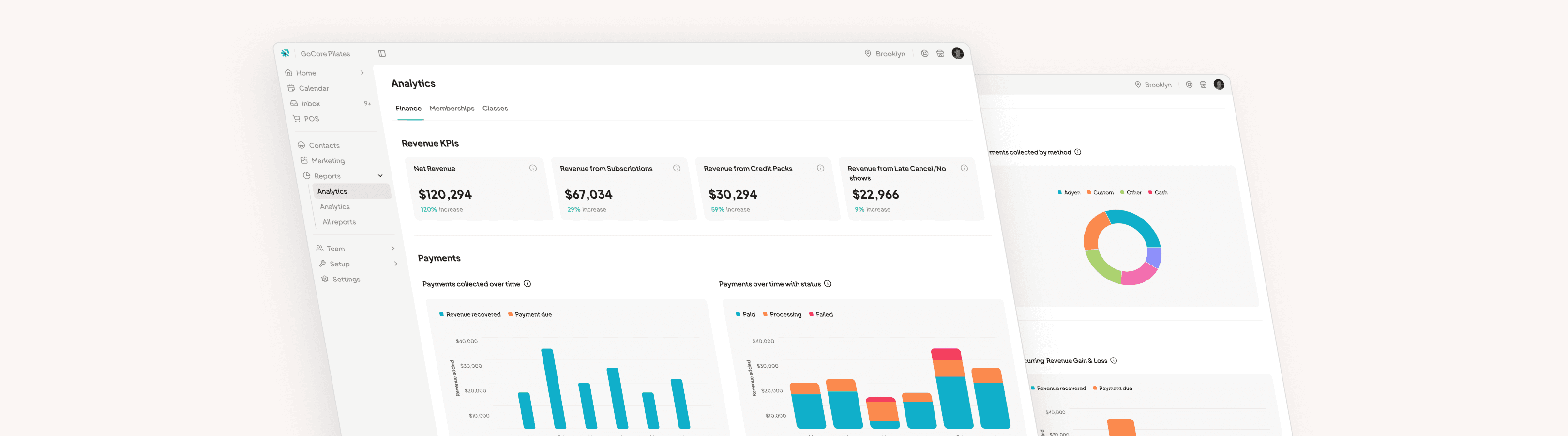1568x436 pixels.
Task: Click the pink segment of donut chart
Action: click(x=1138, y=276)
